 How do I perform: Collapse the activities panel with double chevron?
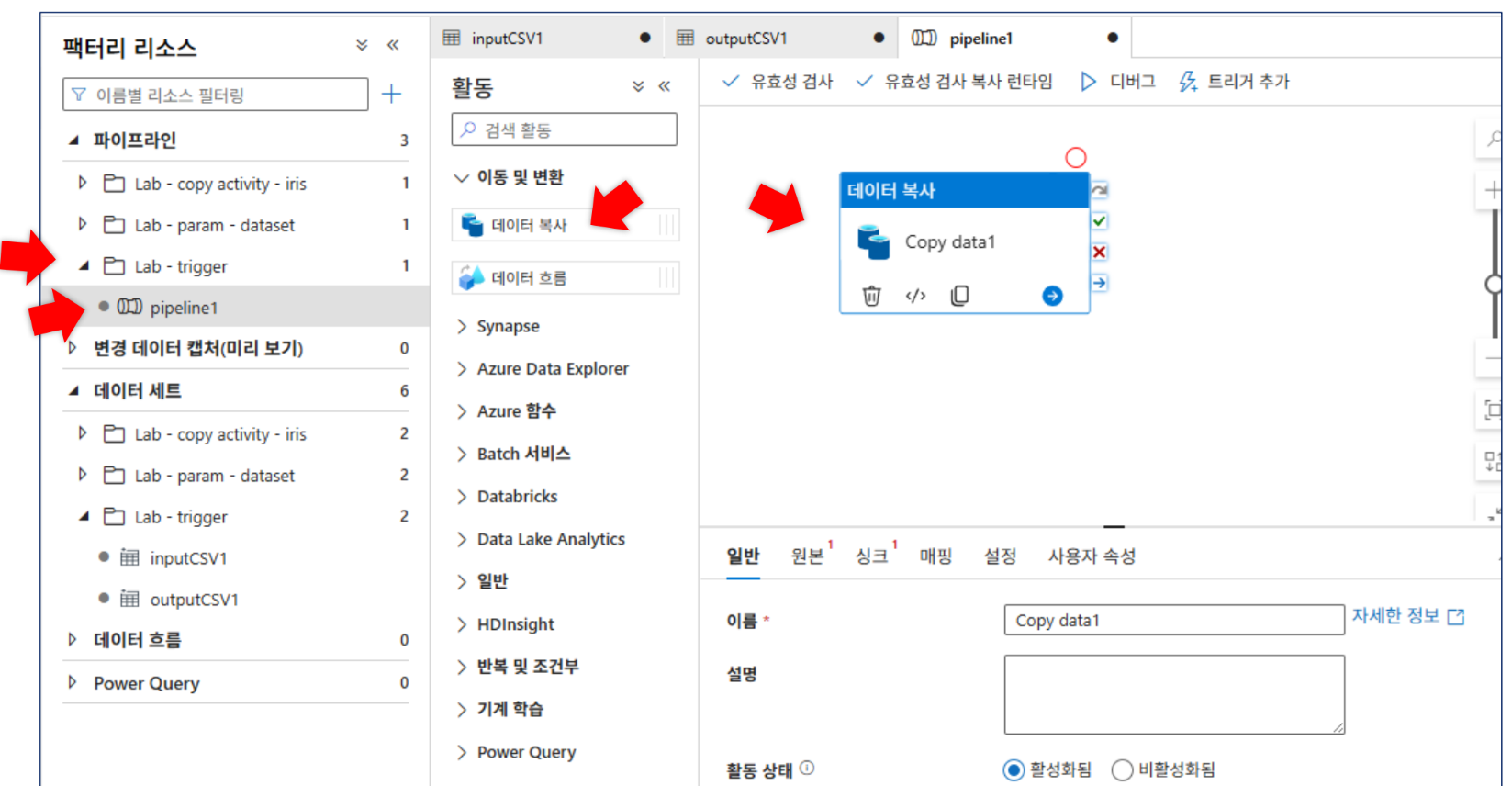coord(665,86)
